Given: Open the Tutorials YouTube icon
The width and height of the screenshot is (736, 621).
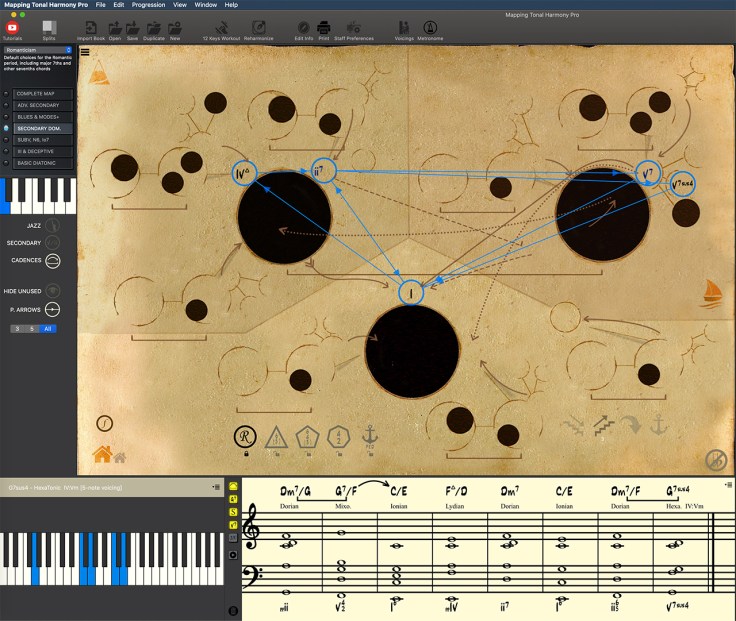Looking at the screenshot, I should pos(12,27).
